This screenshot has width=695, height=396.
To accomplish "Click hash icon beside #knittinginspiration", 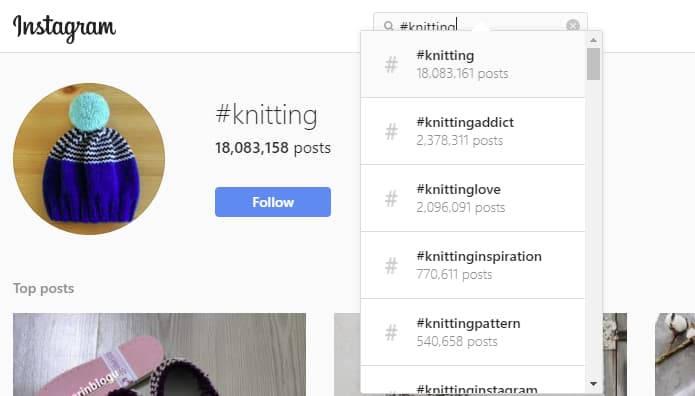I will click(391, 266).
